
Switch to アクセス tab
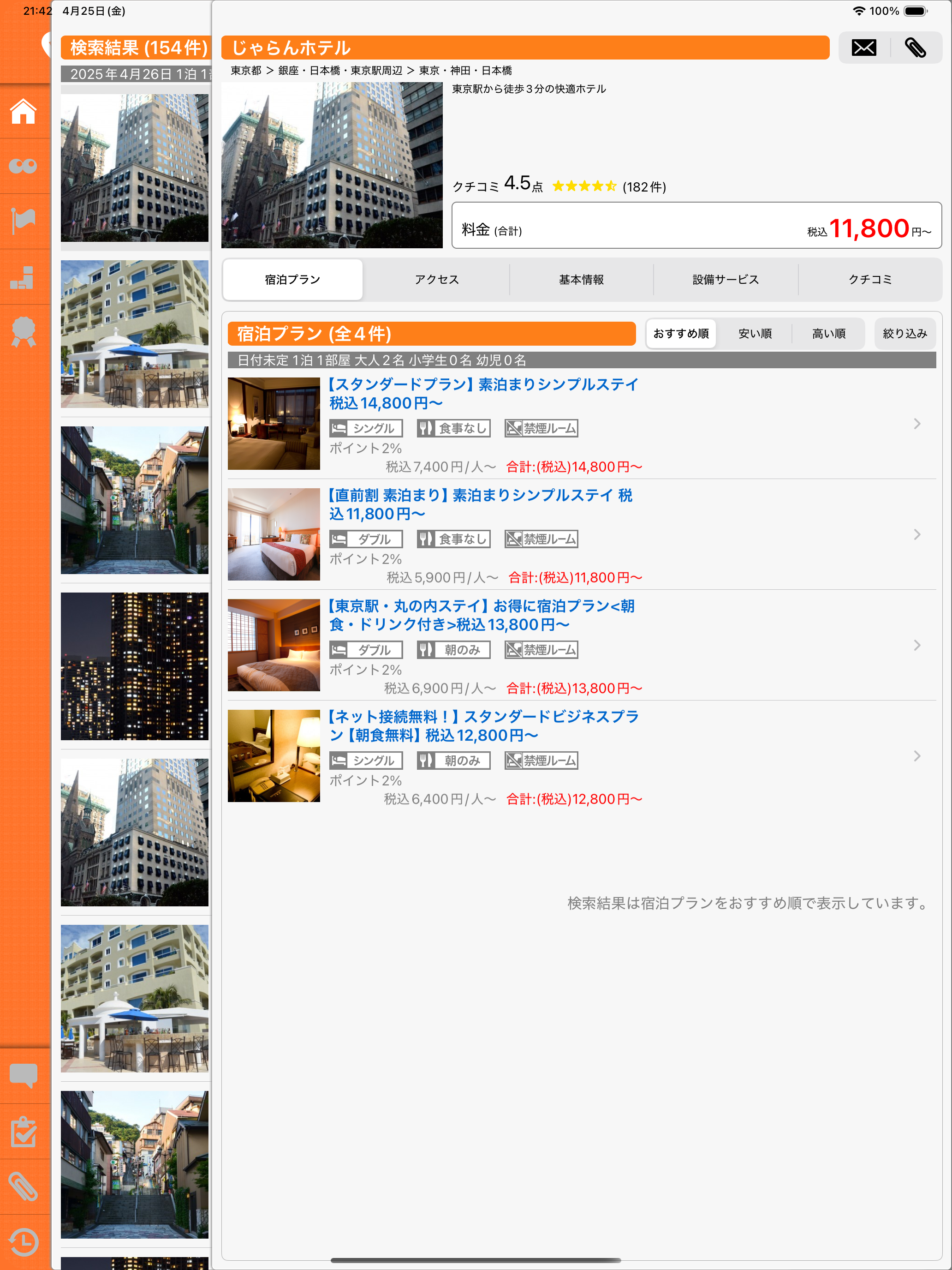(x=437, y=280)
